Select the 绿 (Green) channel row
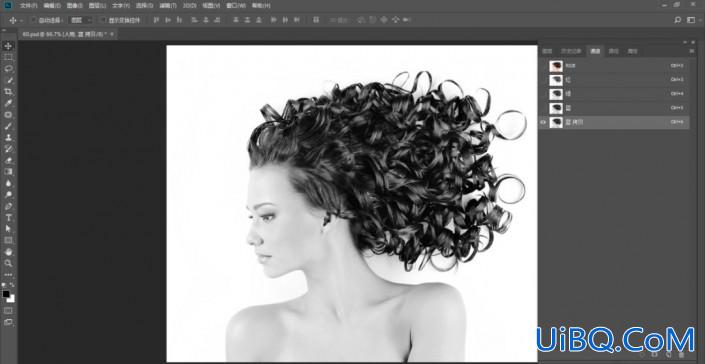 tap(614, 94)
